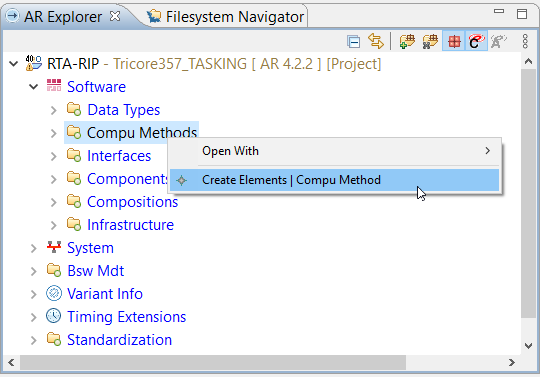Viewport: 540px width, 377px height.
Task: Click the Interfaces folder icon
Action: tap(74, 155)
